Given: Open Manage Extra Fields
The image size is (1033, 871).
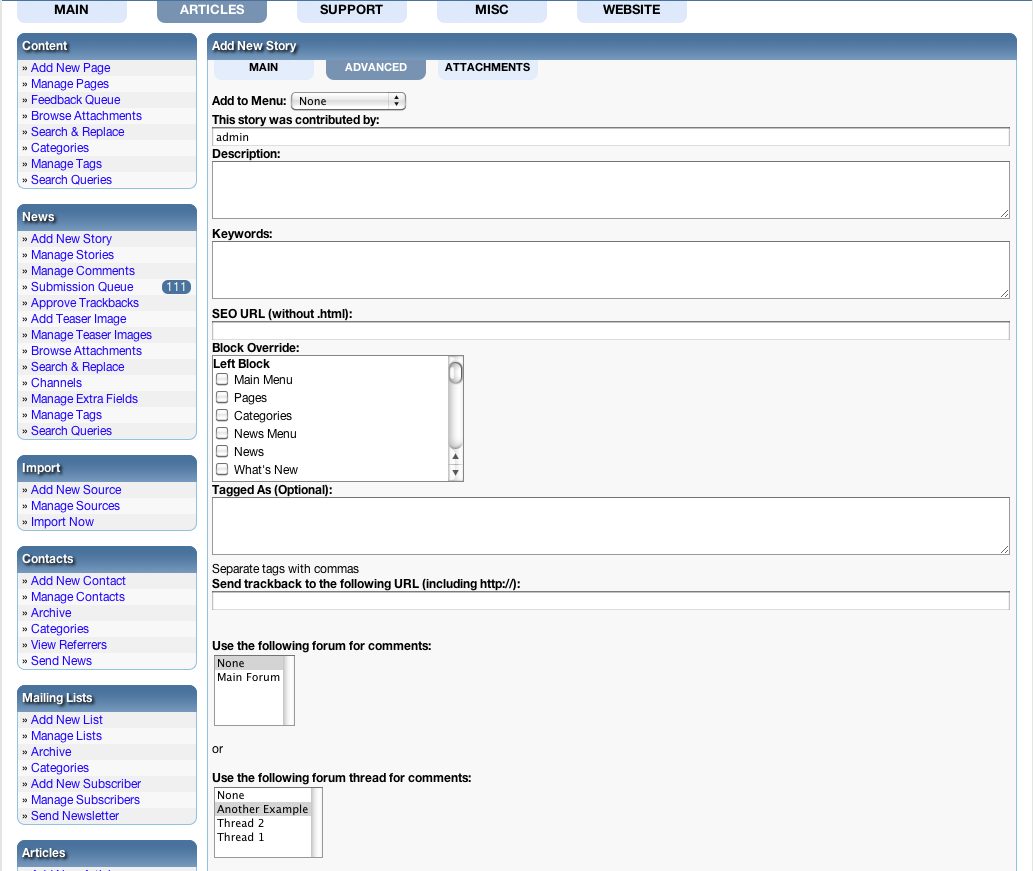Looking at the screenshot, I should 84,399.
